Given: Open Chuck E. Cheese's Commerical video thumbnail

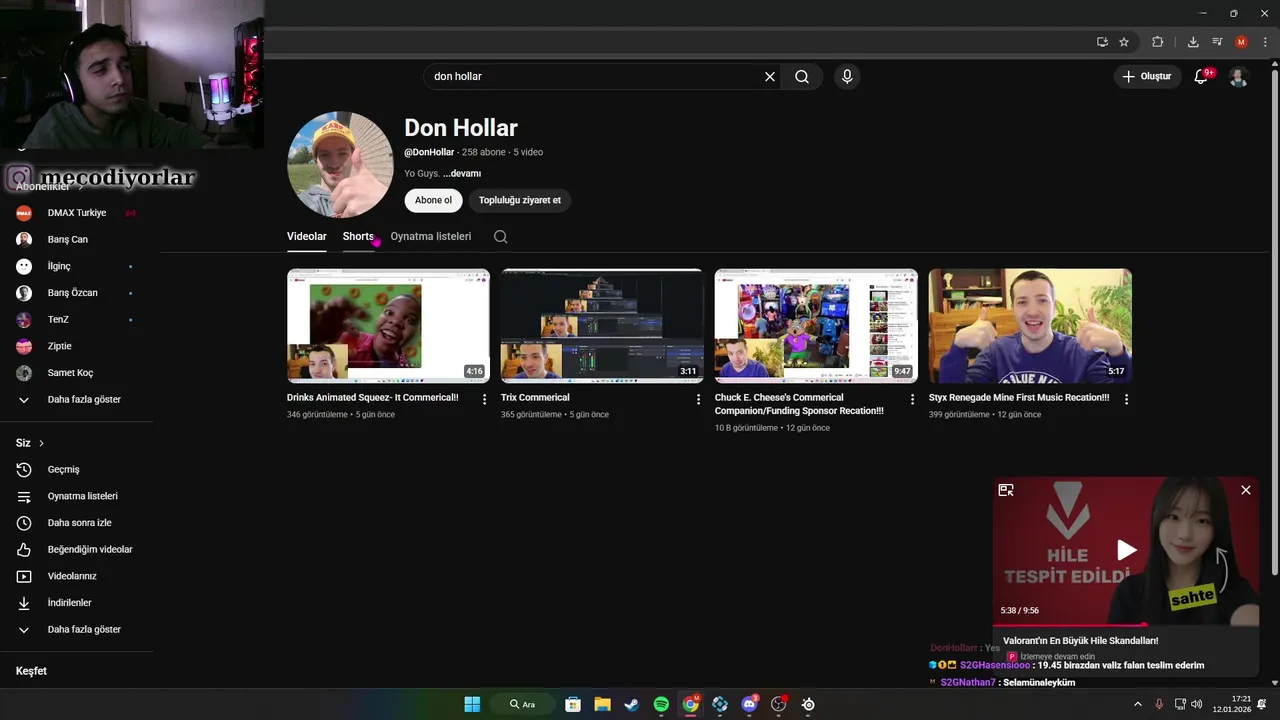Looking at the screenshot, I should point(816,326).
